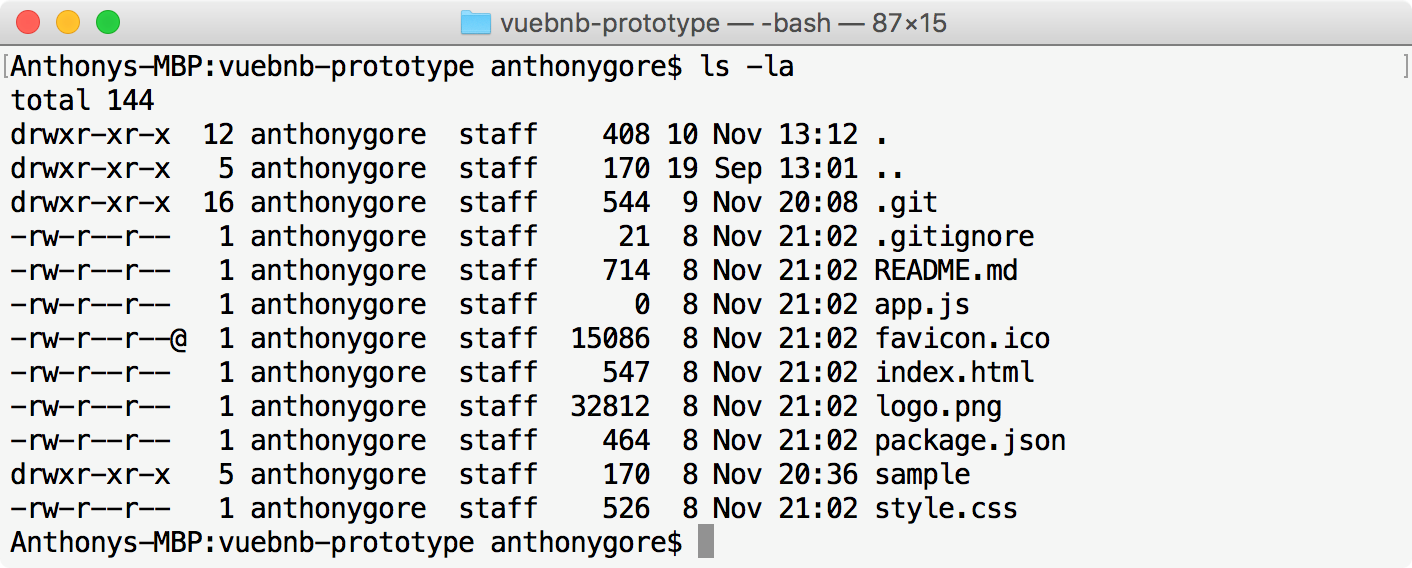
Task: Click the size 544 in .git row
Action: 626,203
